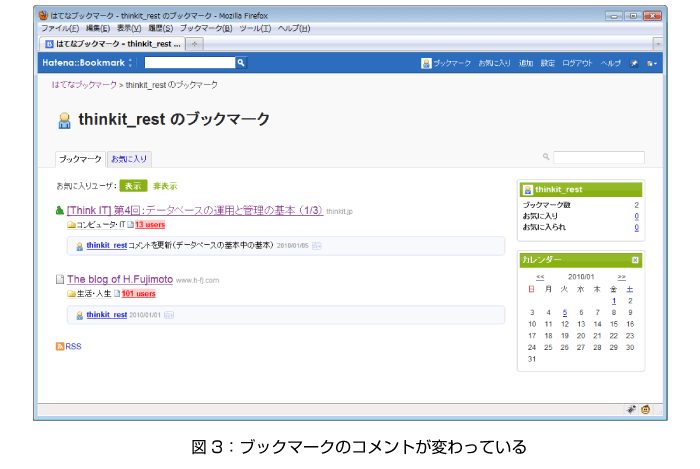
Task: Click thinkit_rest username in first comment box
Action: click(107, 245)
